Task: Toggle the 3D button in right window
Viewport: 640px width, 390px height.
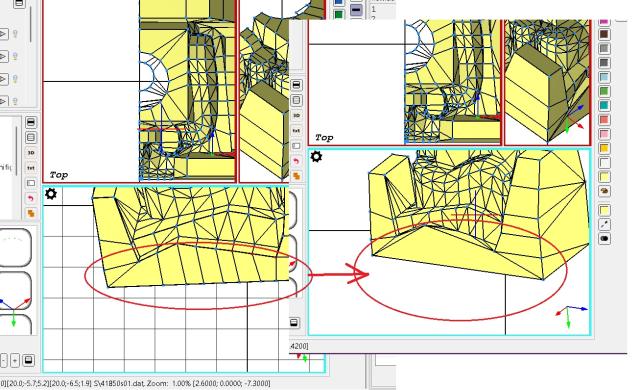Action: coord(296,115)
